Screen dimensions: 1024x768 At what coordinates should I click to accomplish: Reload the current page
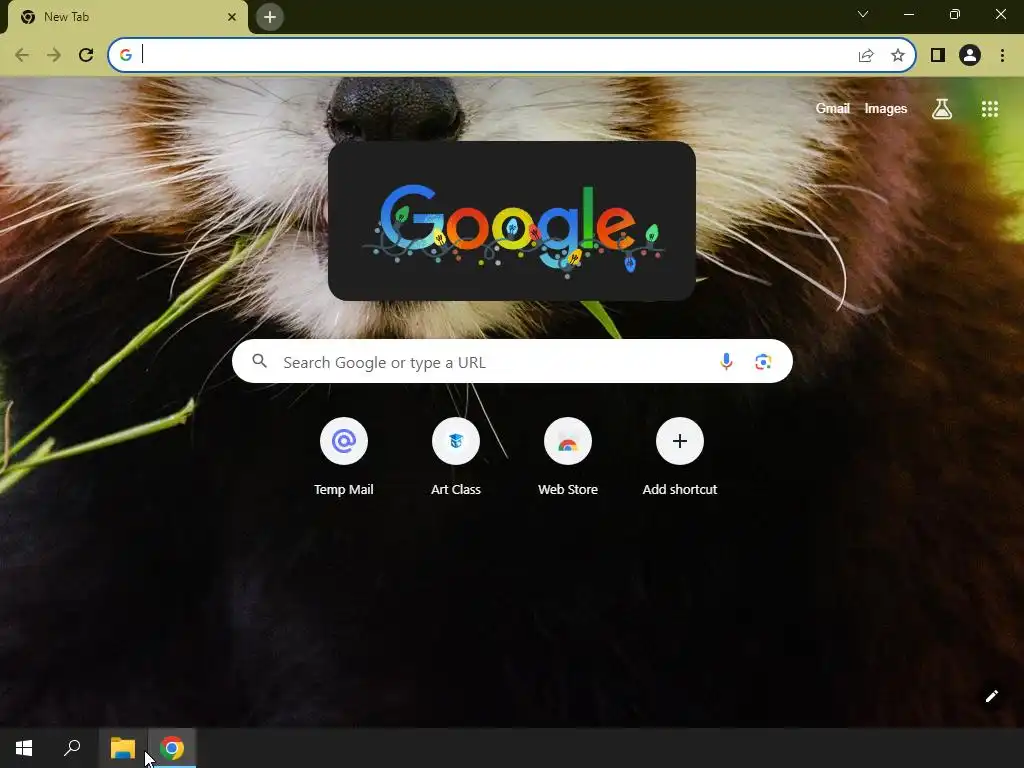[x=86, y=55]
